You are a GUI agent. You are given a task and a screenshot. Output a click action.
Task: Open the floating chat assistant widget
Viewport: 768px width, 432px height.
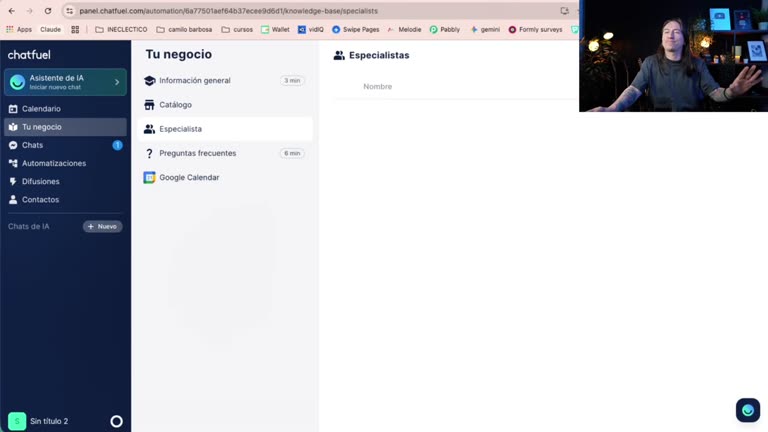tap(747, 410)
